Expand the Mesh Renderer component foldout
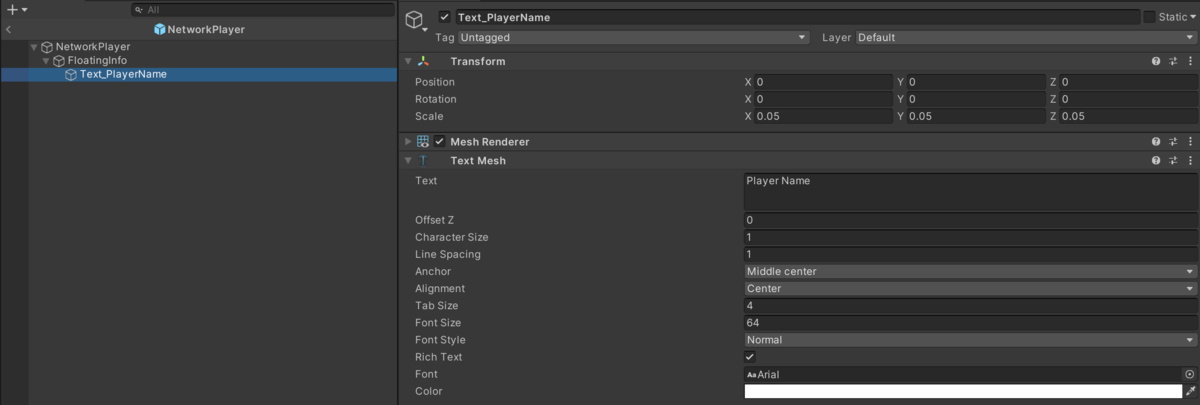 coord(408,142)
